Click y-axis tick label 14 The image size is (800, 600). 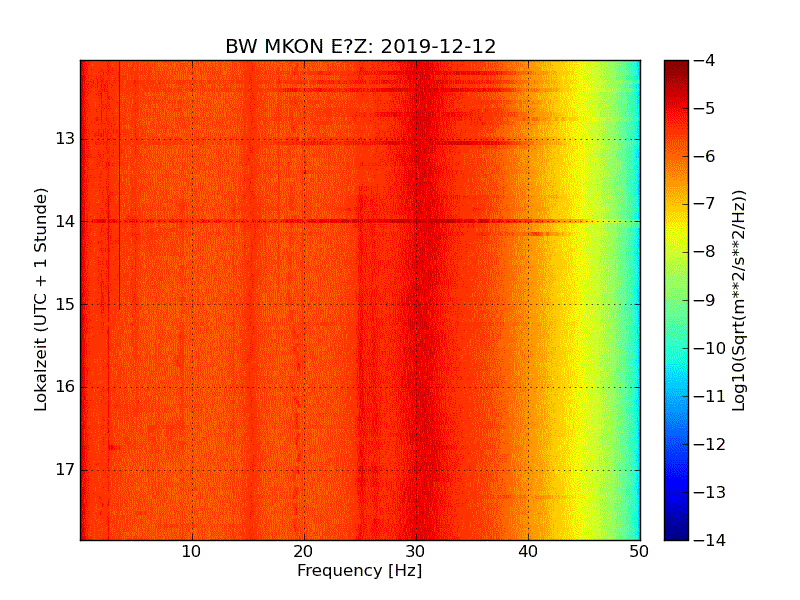coord(65,221)
